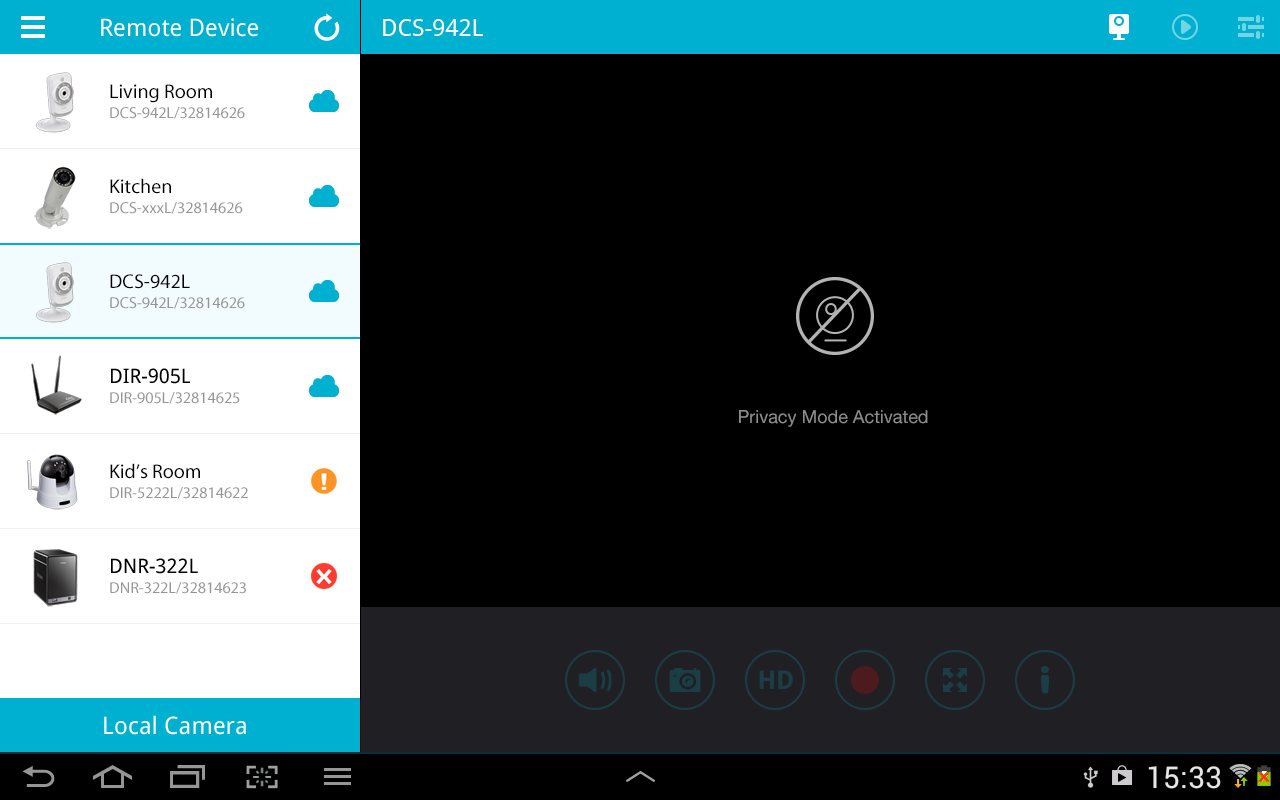Go to the Android home screen
This screenshot has height=800, width=1280.
point(112,777)
